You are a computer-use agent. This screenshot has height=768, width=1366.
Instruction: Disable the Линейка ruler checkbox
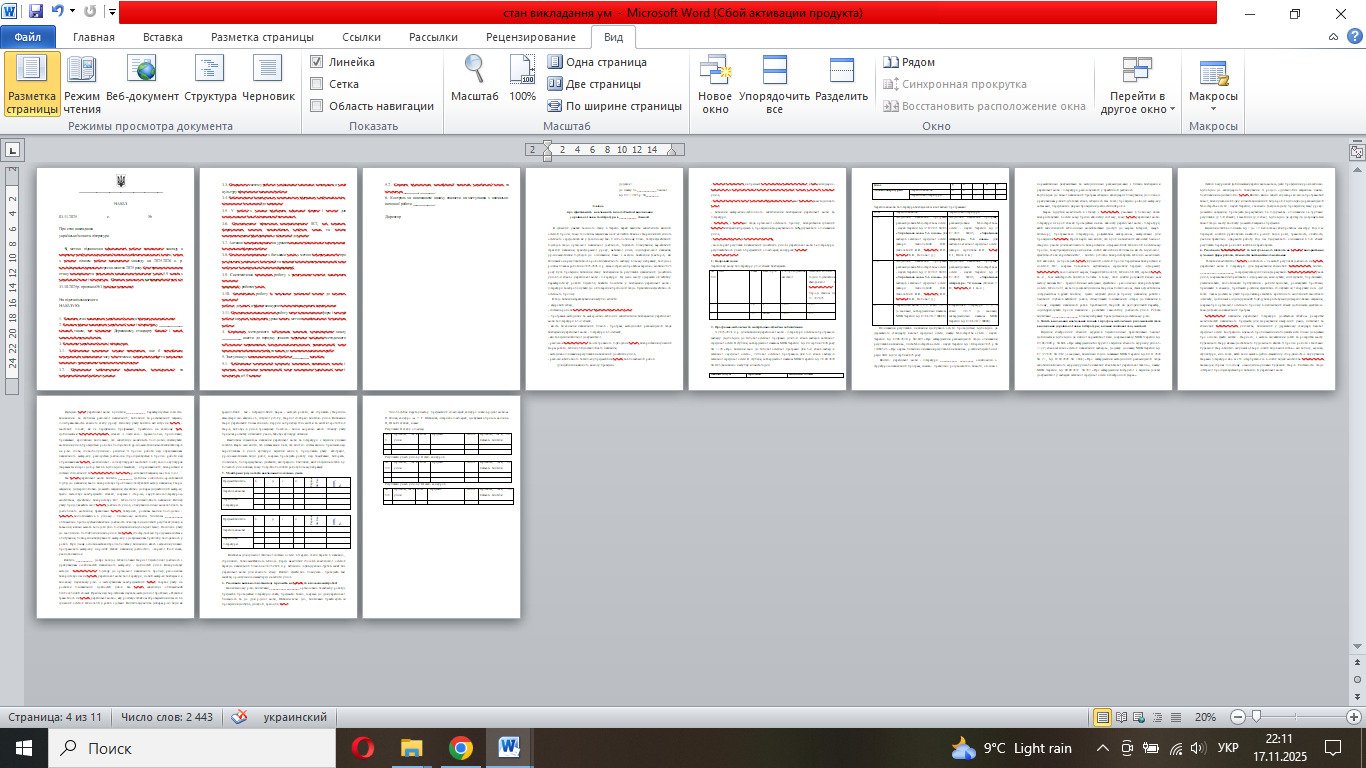coord(317,62)
